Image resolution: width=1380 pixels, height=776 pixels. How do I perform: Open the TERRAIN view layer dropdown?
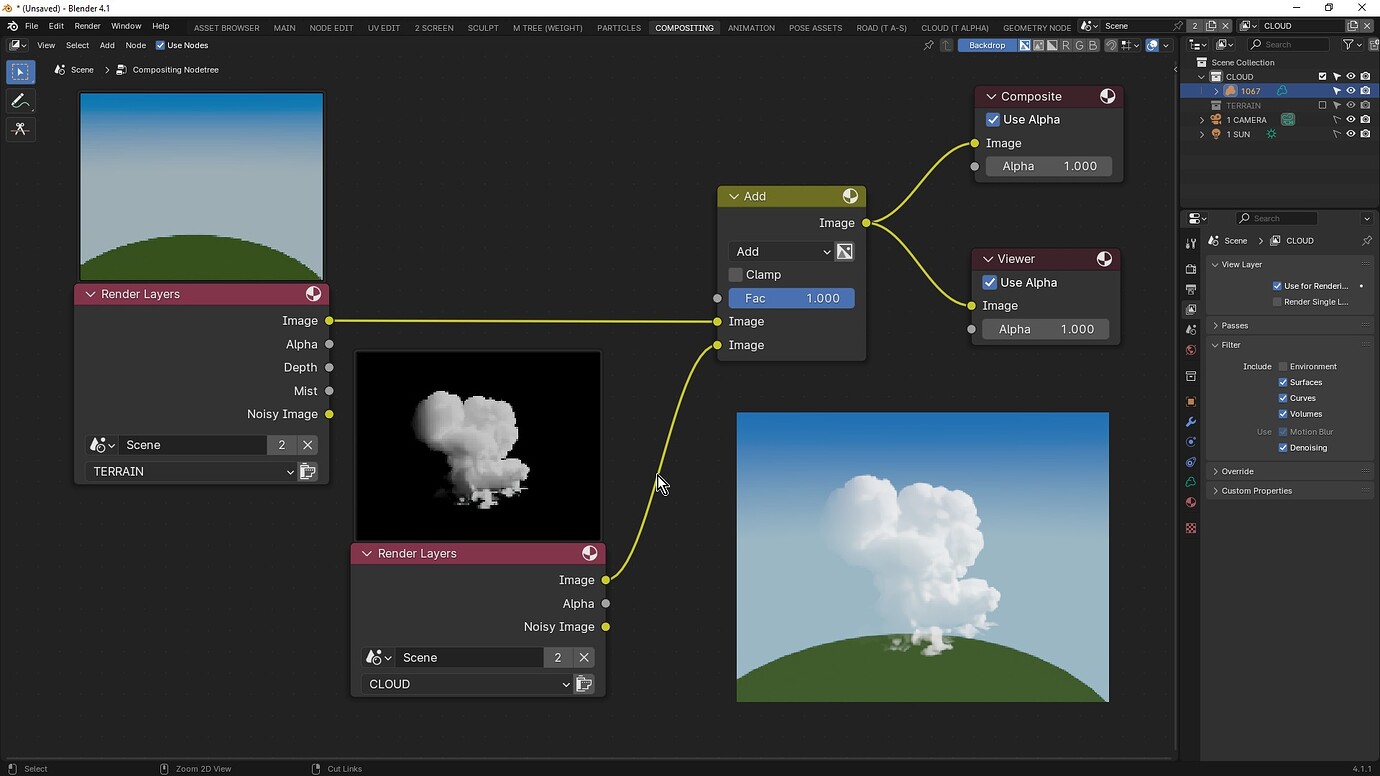coord(191,471)
